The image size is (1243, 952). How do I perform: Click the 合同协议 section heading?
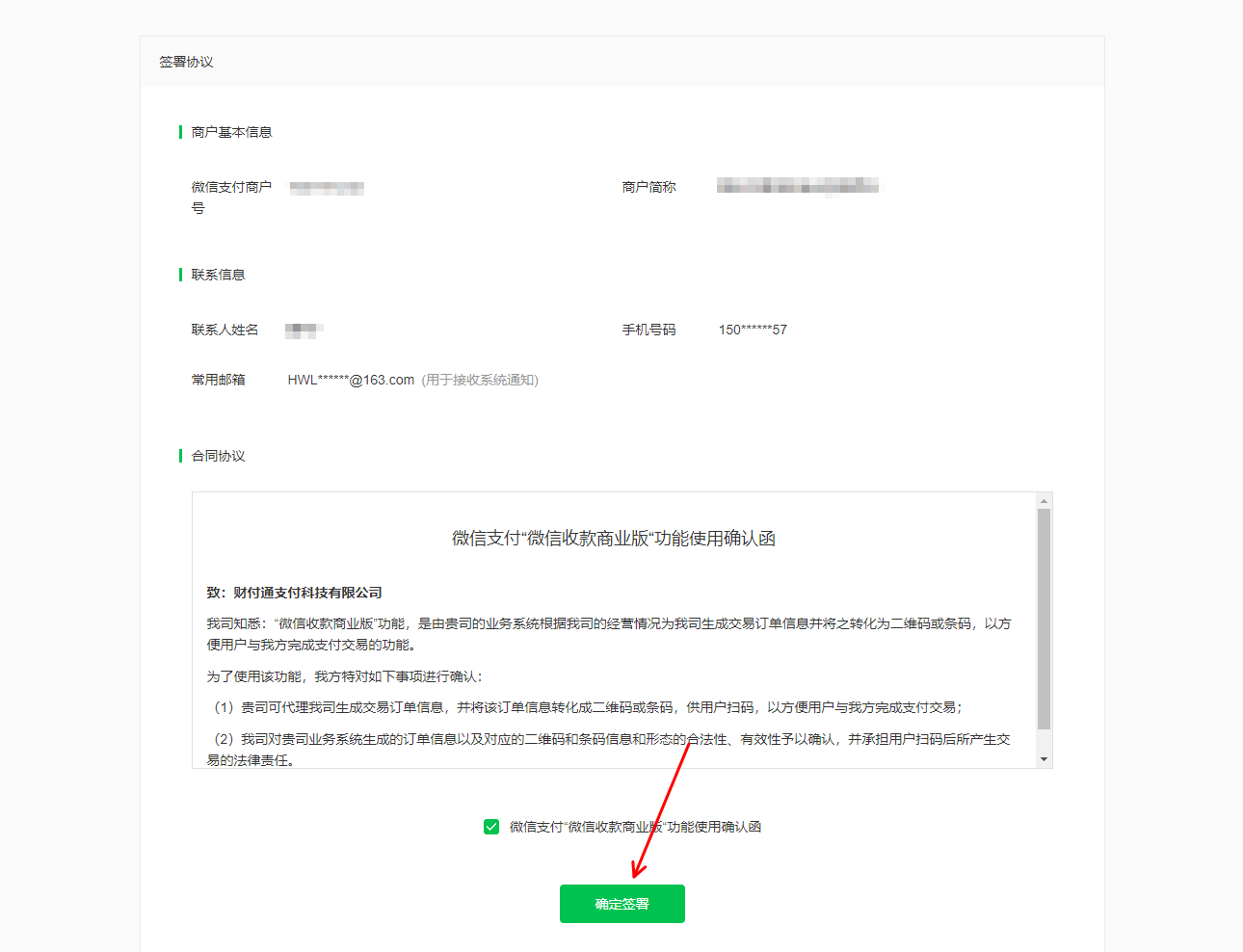click(218, 456)
